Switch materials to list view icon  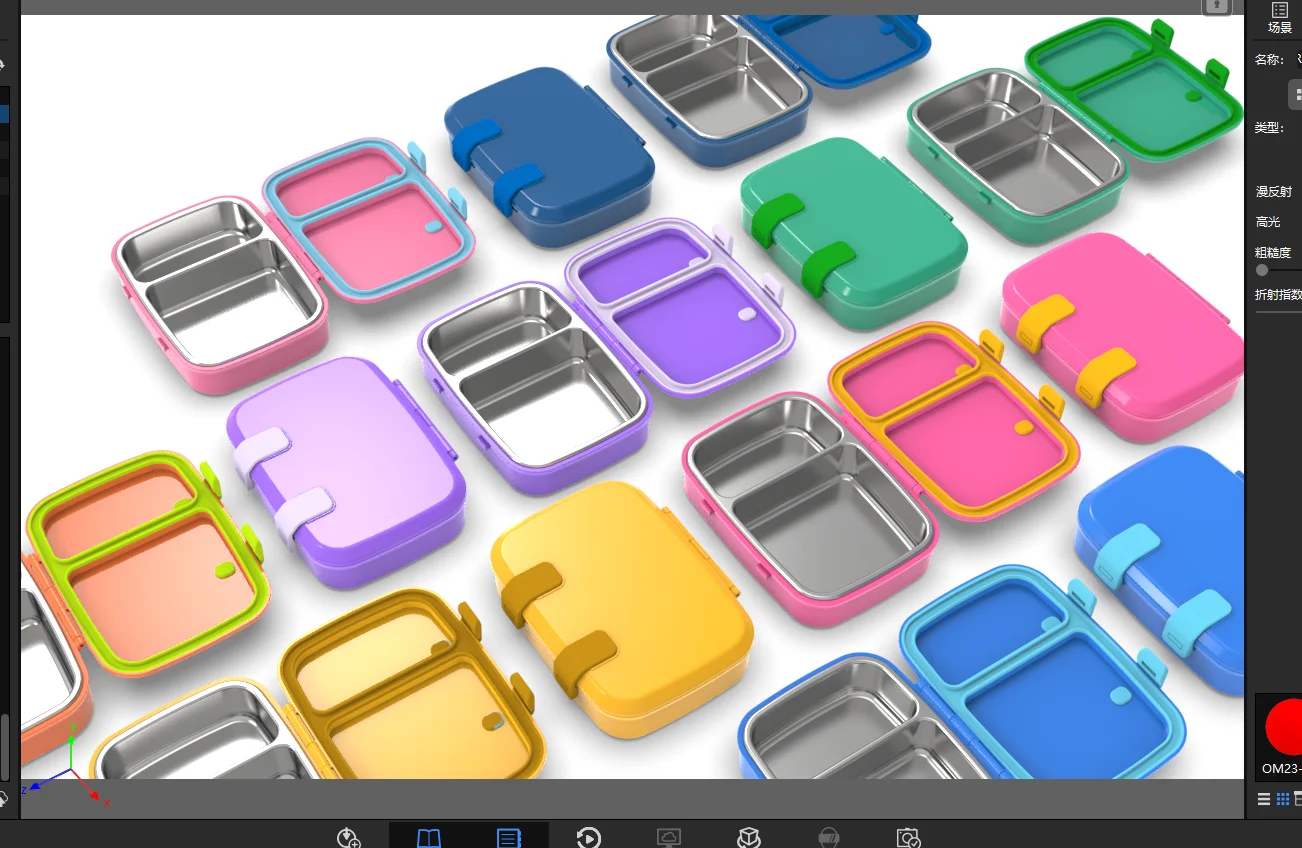1264,799
